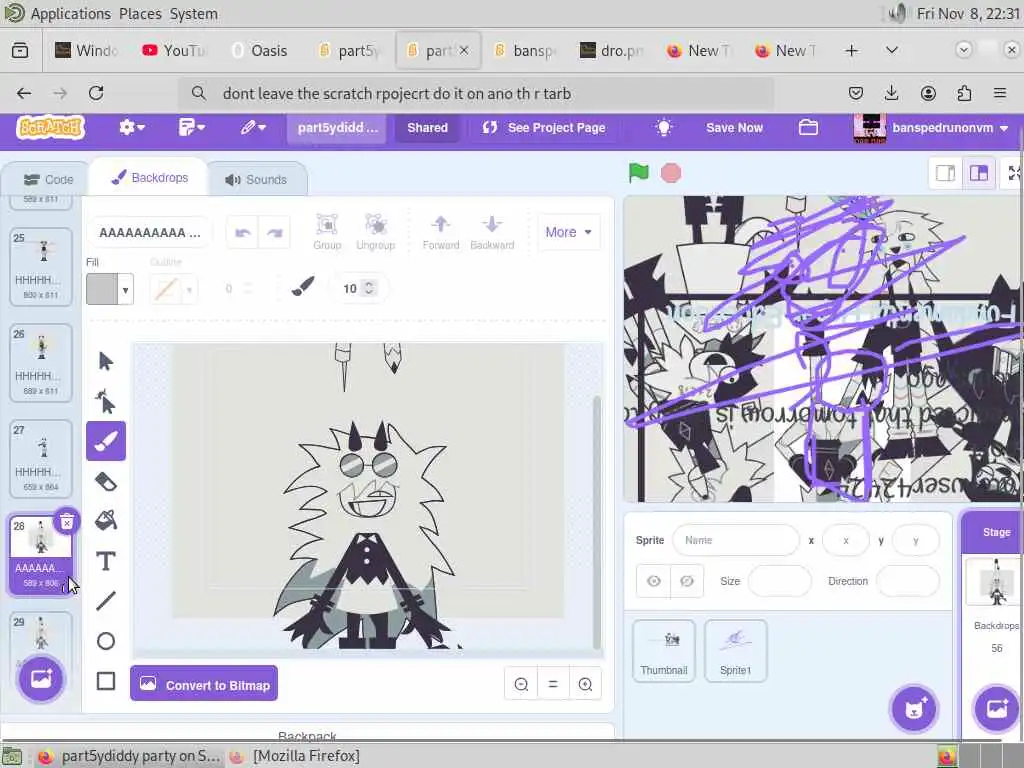Open the Places menu
Image resolution: width=1024 pixels, height=768 pixels.
140,14
